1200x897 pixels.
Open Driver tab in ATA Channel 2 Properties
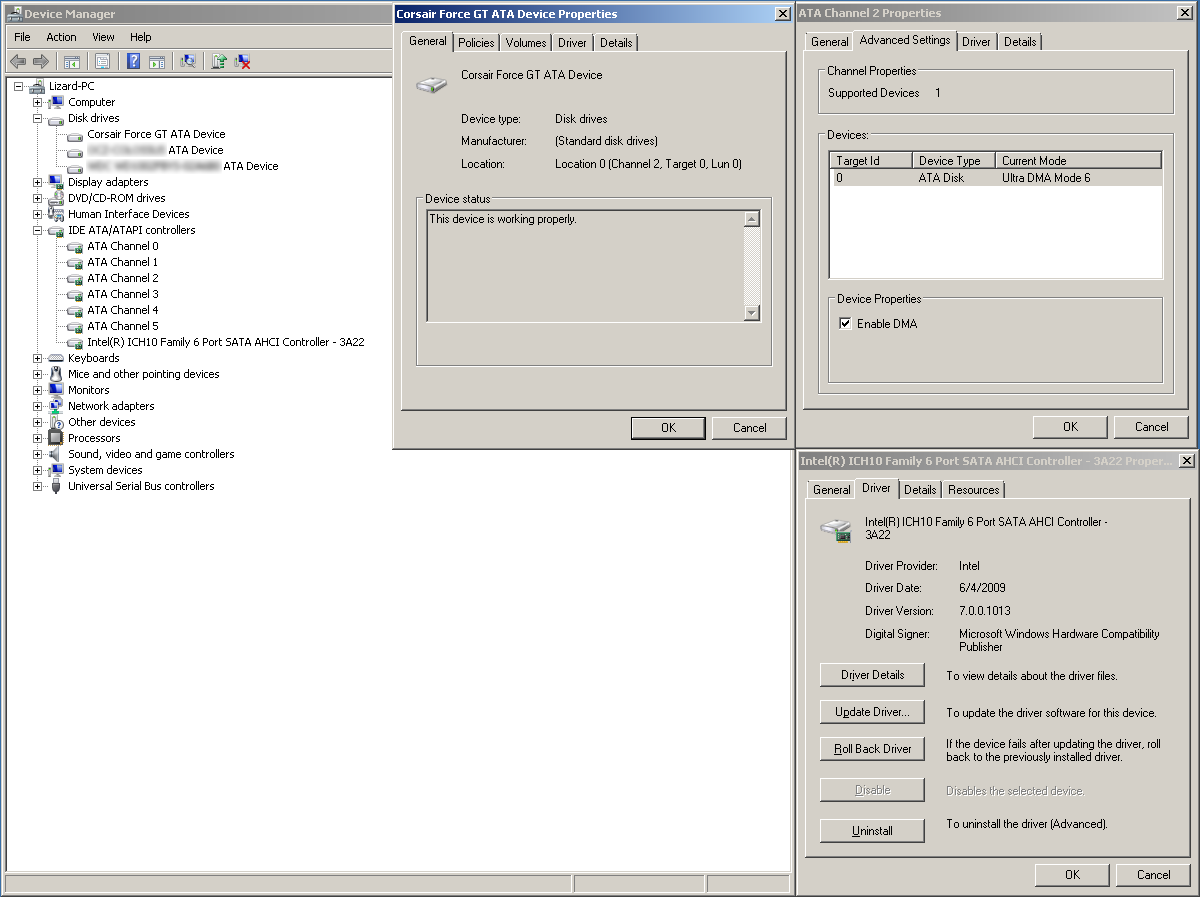(977, 42)
